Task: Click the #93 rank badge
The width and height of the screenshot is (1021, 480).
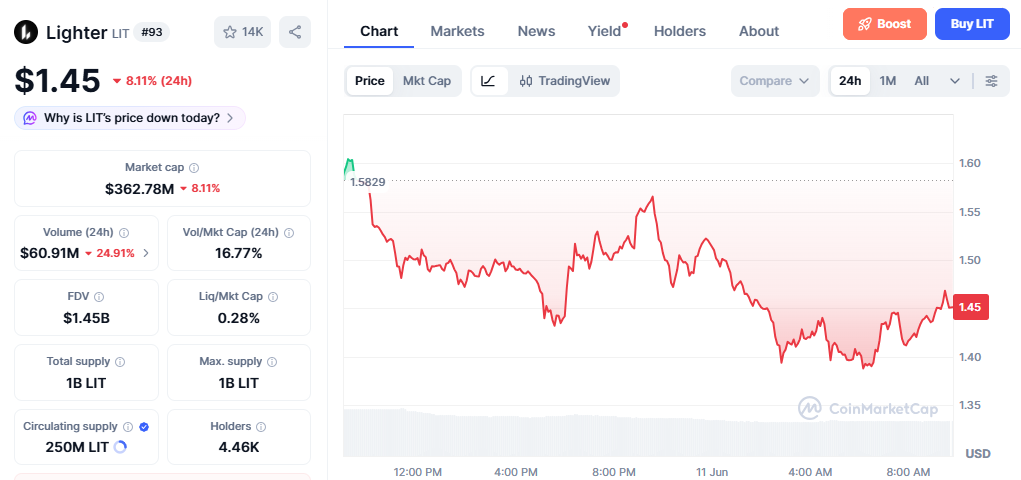Action: click(x=151, y=32)
